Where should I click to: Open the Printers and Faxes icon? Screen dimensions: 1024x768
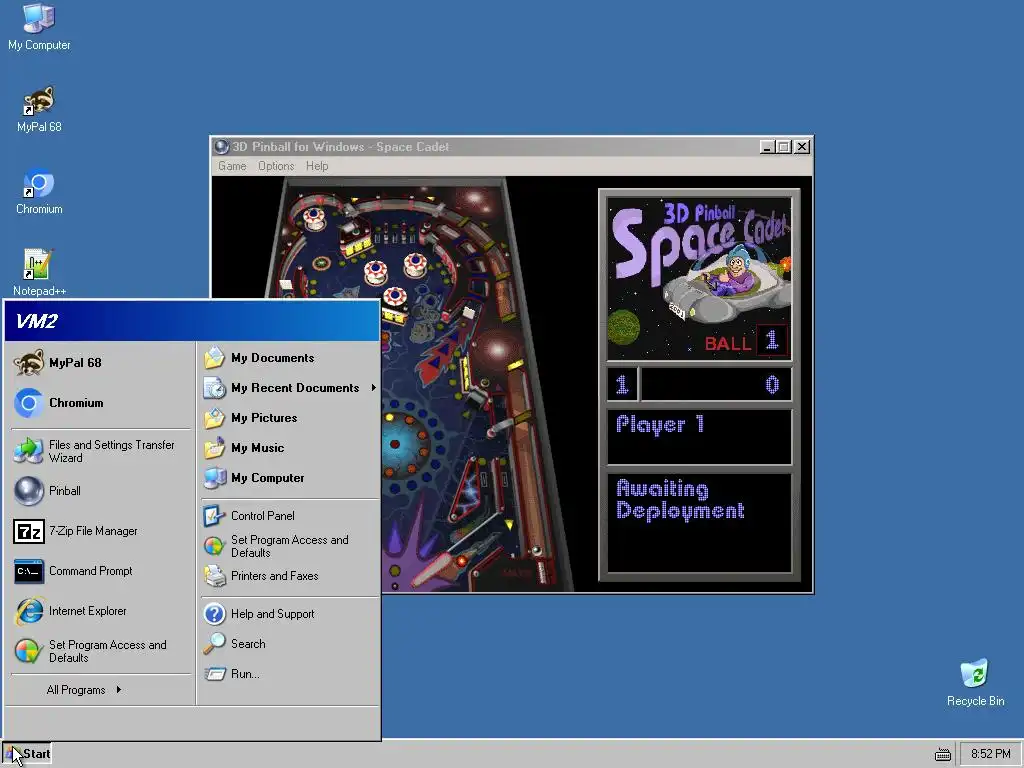pyautogui.click(x=214, y=576)
